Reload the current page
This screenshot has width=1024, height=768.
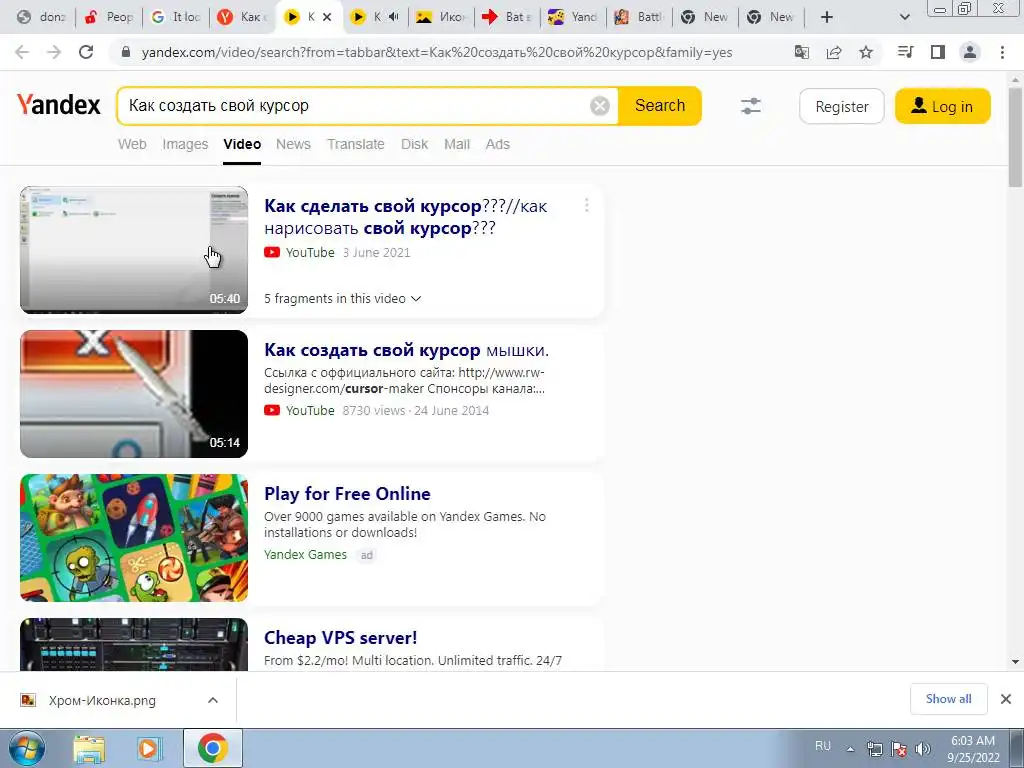click(86, 52)
